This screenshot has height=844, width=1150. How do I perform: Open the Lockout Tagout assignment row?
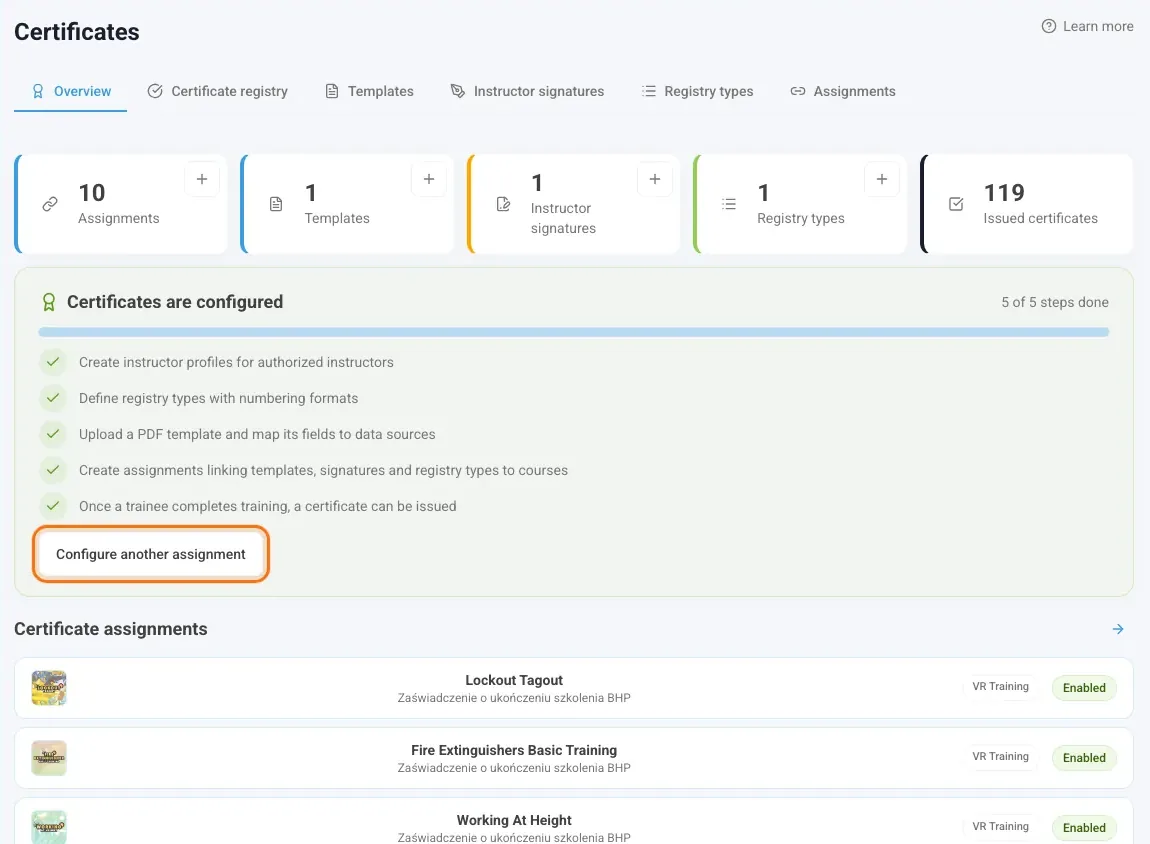(574, 688)
